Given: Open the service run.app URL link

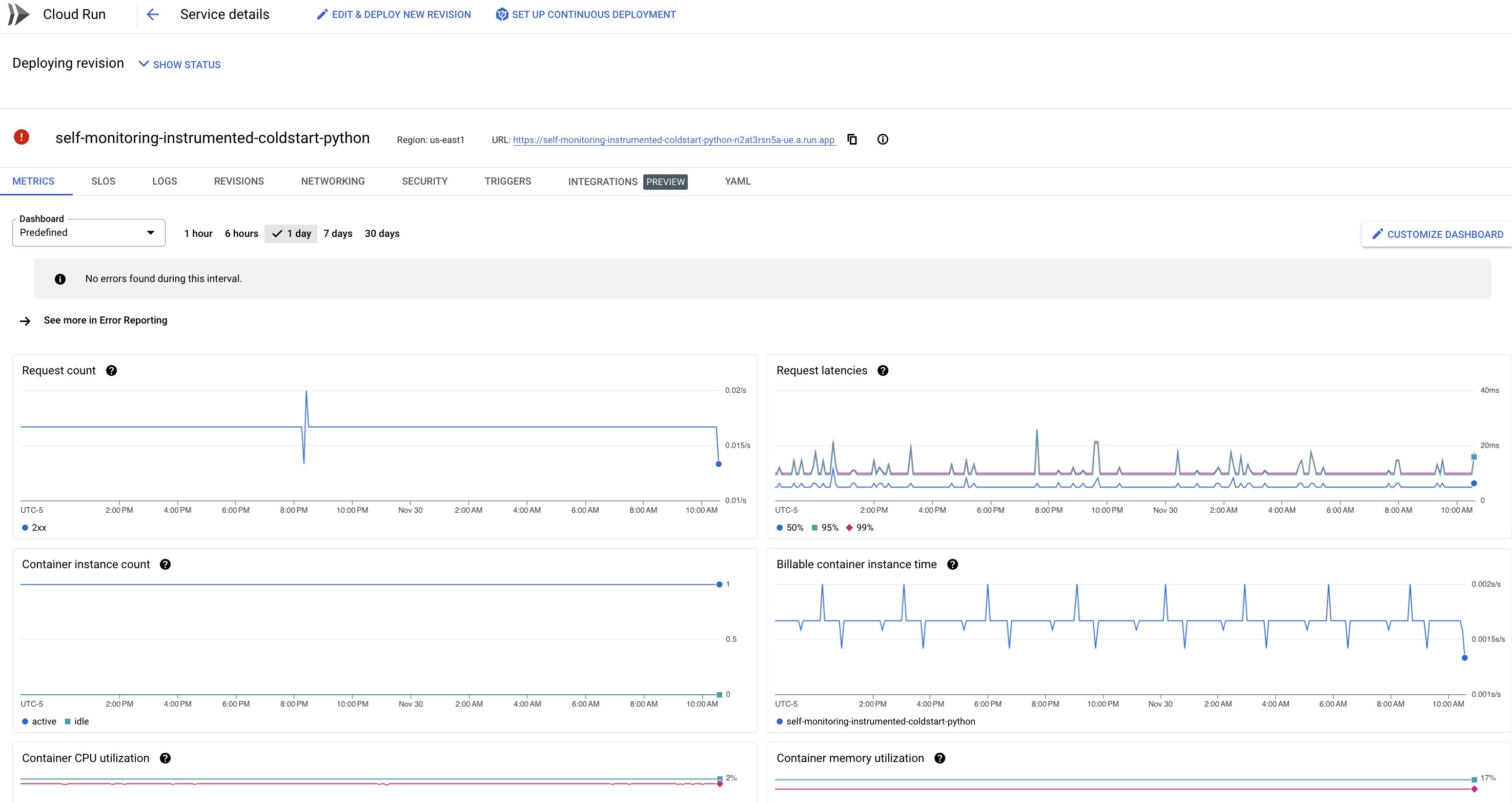Looking at the screenshot, I should (674, 140).
